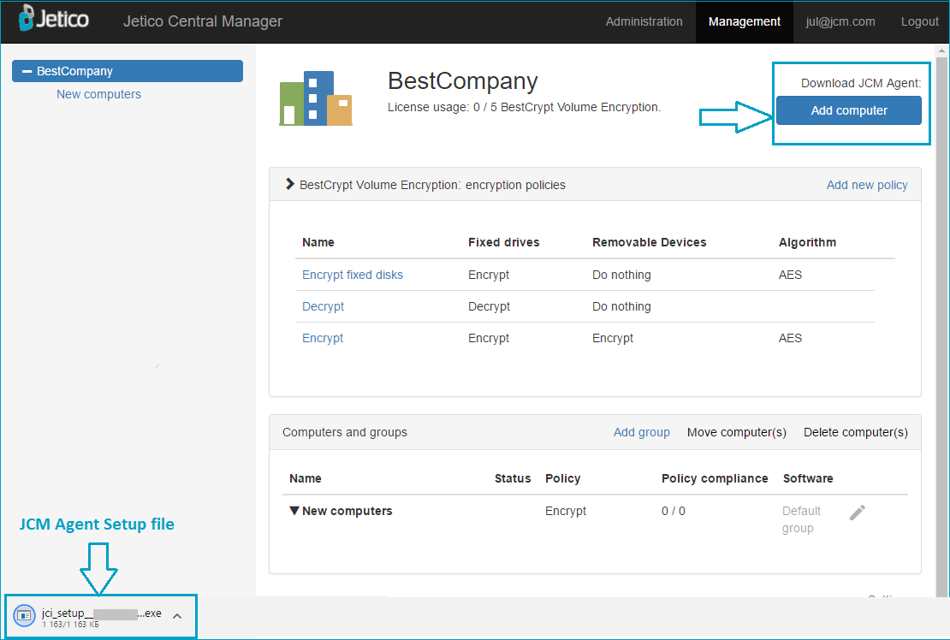This screenshot has height=640, width=950.
Task: Open the Decrypt policy
Action: coord(323,307)
